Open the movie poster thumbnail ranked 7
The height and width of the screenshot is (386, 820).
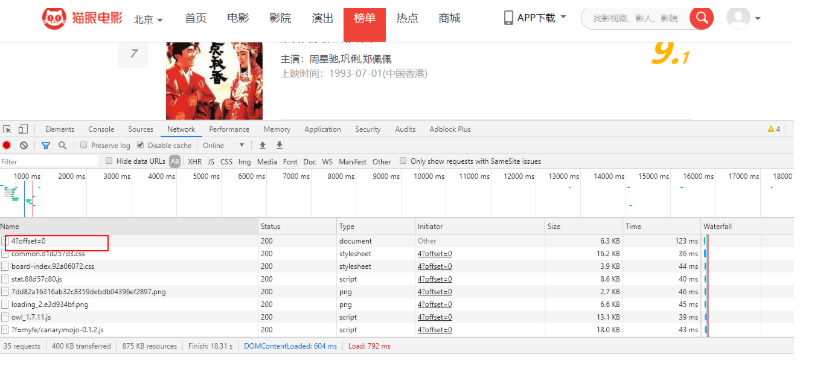point(214,81)
